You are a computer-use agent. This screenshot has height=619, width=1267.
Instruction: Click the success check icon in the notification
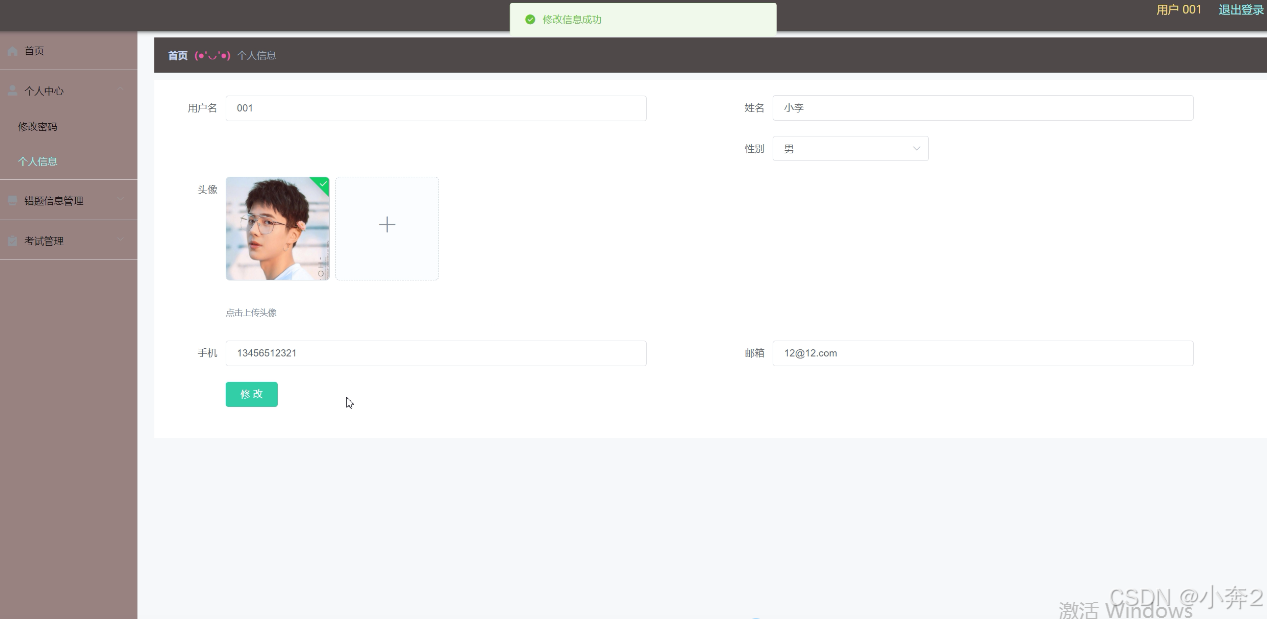tap(530, 18)
